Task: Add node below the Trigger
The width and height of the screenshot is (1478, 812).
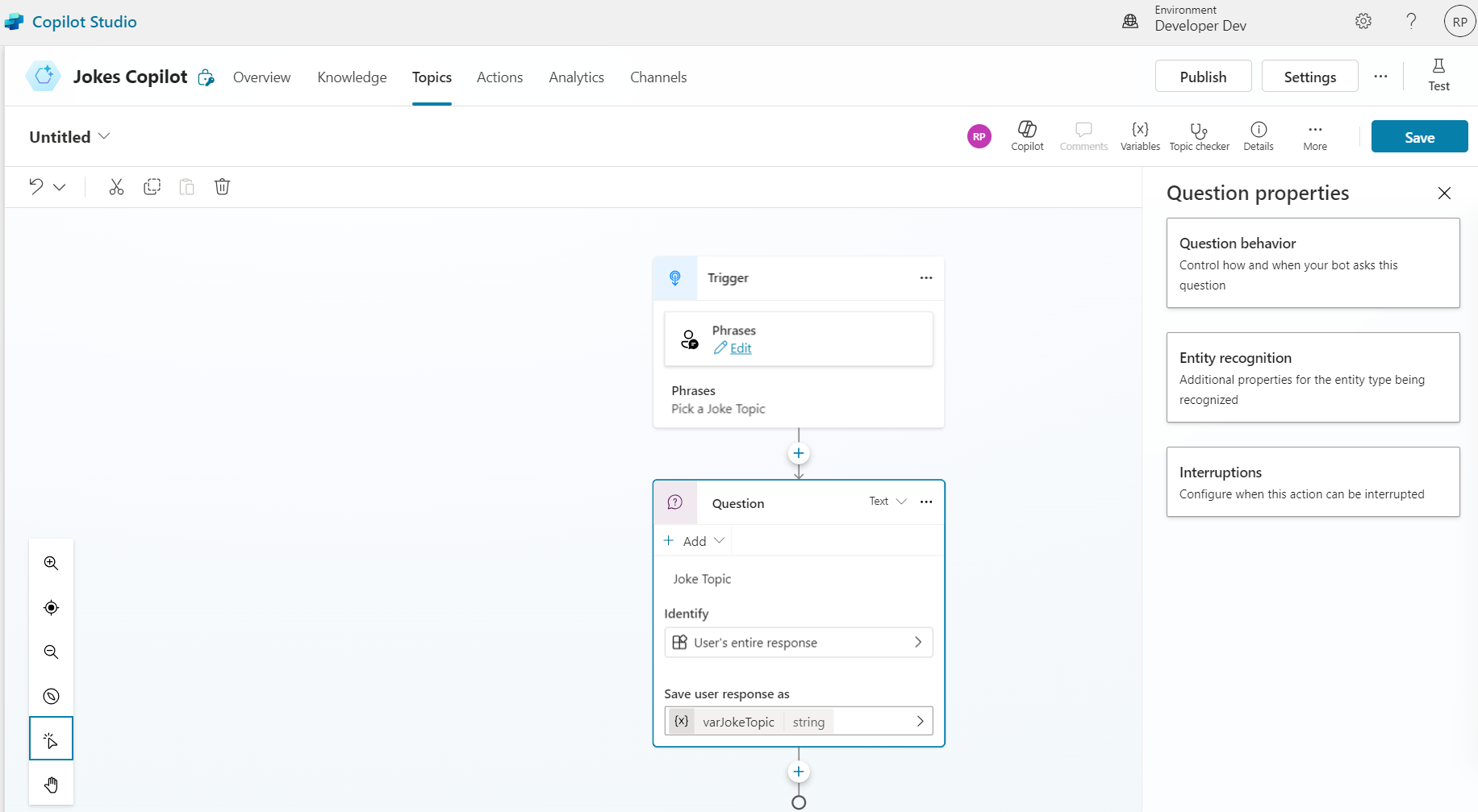Action: 798,453
